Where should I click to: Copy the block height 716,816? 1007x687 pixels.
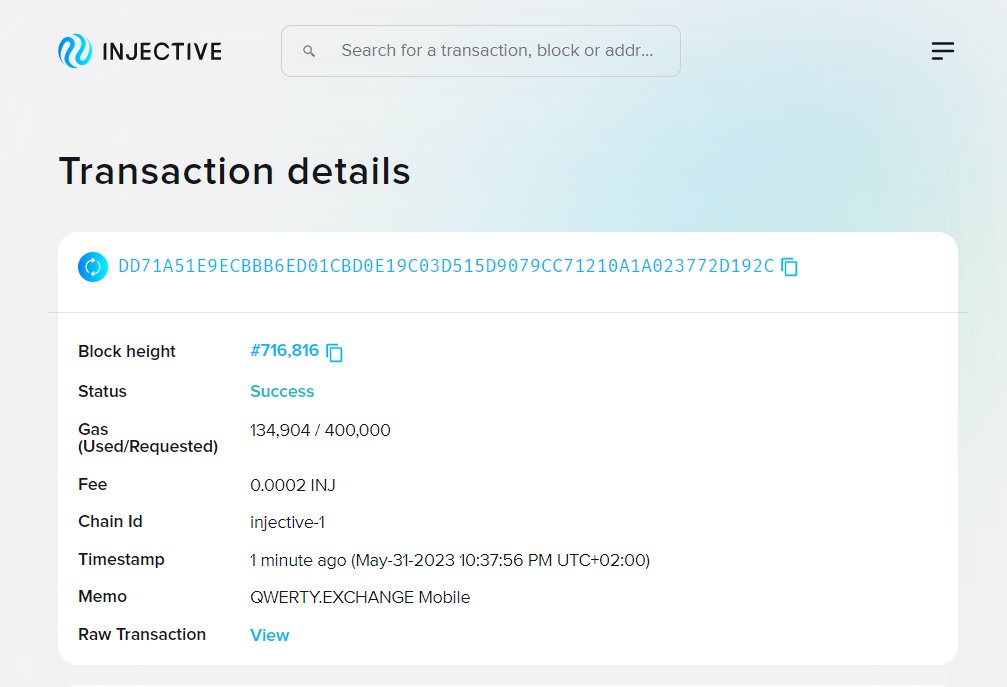pyautogui.click(x=335, y=352)
